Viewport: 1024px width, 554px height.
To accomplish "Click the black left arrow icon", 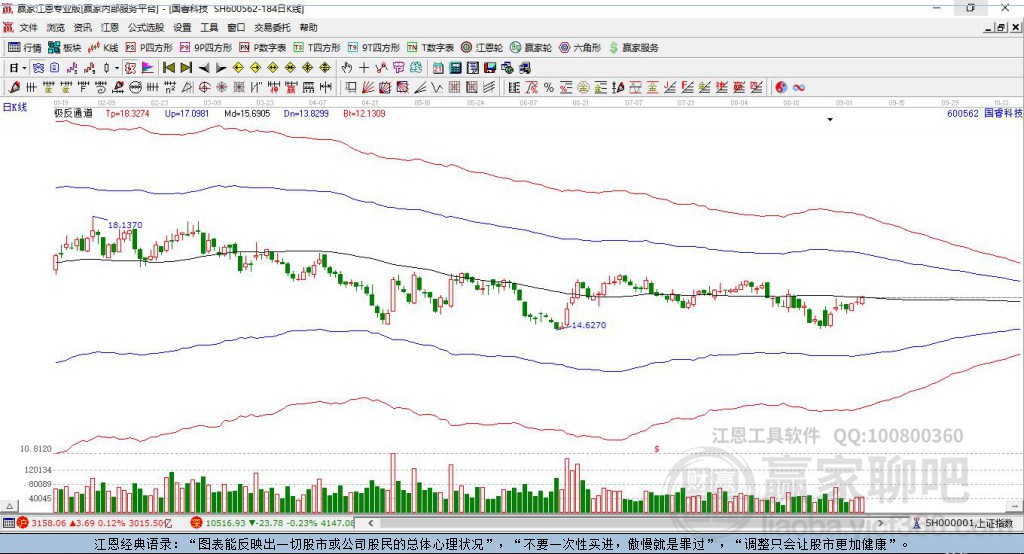I will (204, 68).
